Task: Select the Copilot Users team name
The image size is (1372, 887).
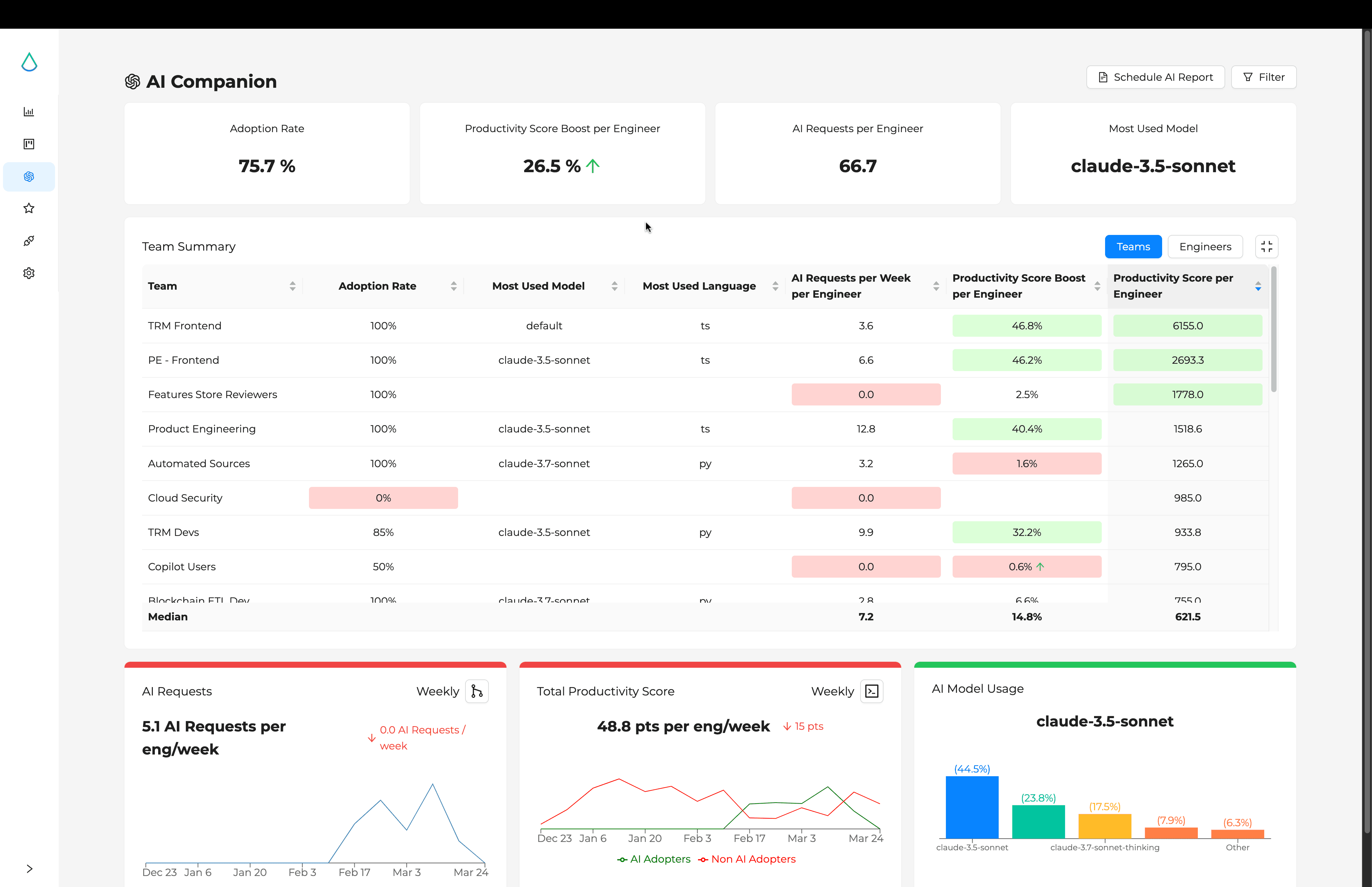Action: (182, 567)
